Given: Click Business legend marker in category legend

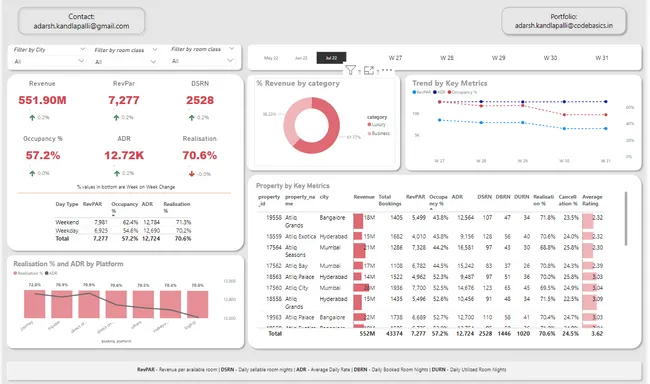Looking at the screenshot, I should (x=369, y=133).
